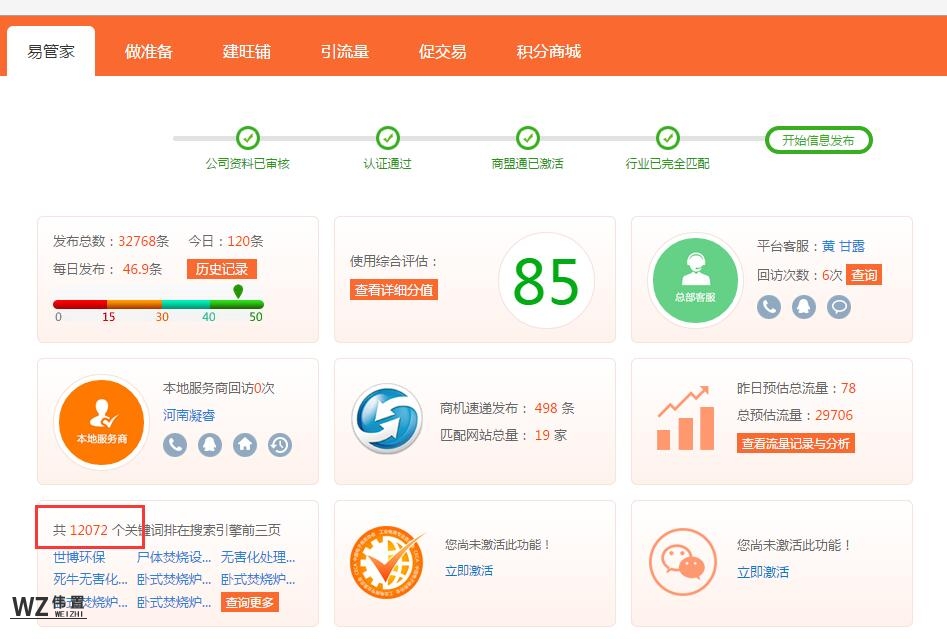
Task: Click the phone icon under 总部客服
Action: (768, 307)
